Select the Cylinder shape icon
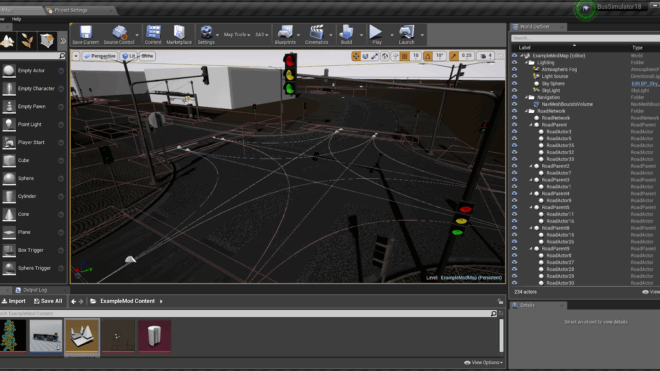The image size is (660, 371). click(x=8, y=196)
